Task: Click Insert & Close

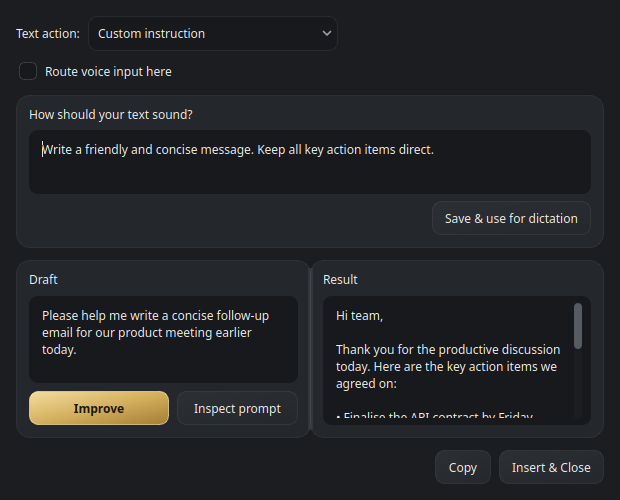Action: point(551,467)
